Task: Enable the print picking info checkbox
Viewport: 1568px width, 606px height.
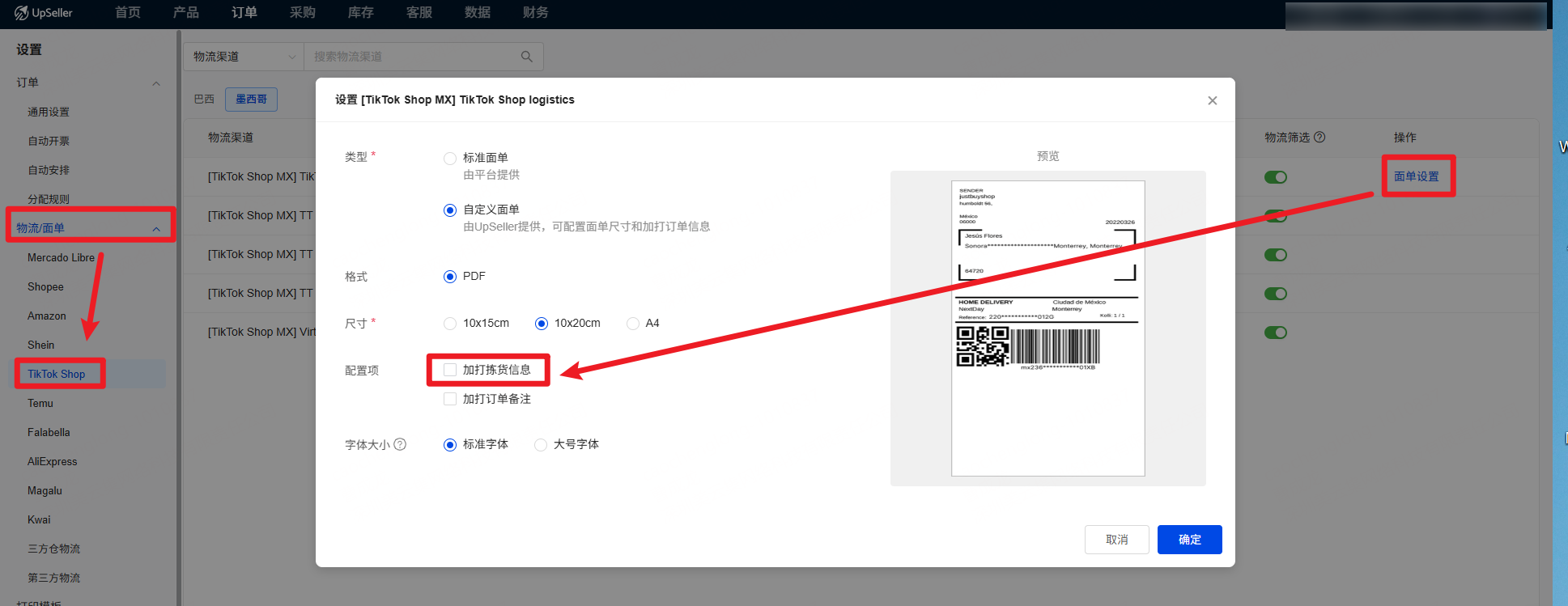Action: (450, 370)
